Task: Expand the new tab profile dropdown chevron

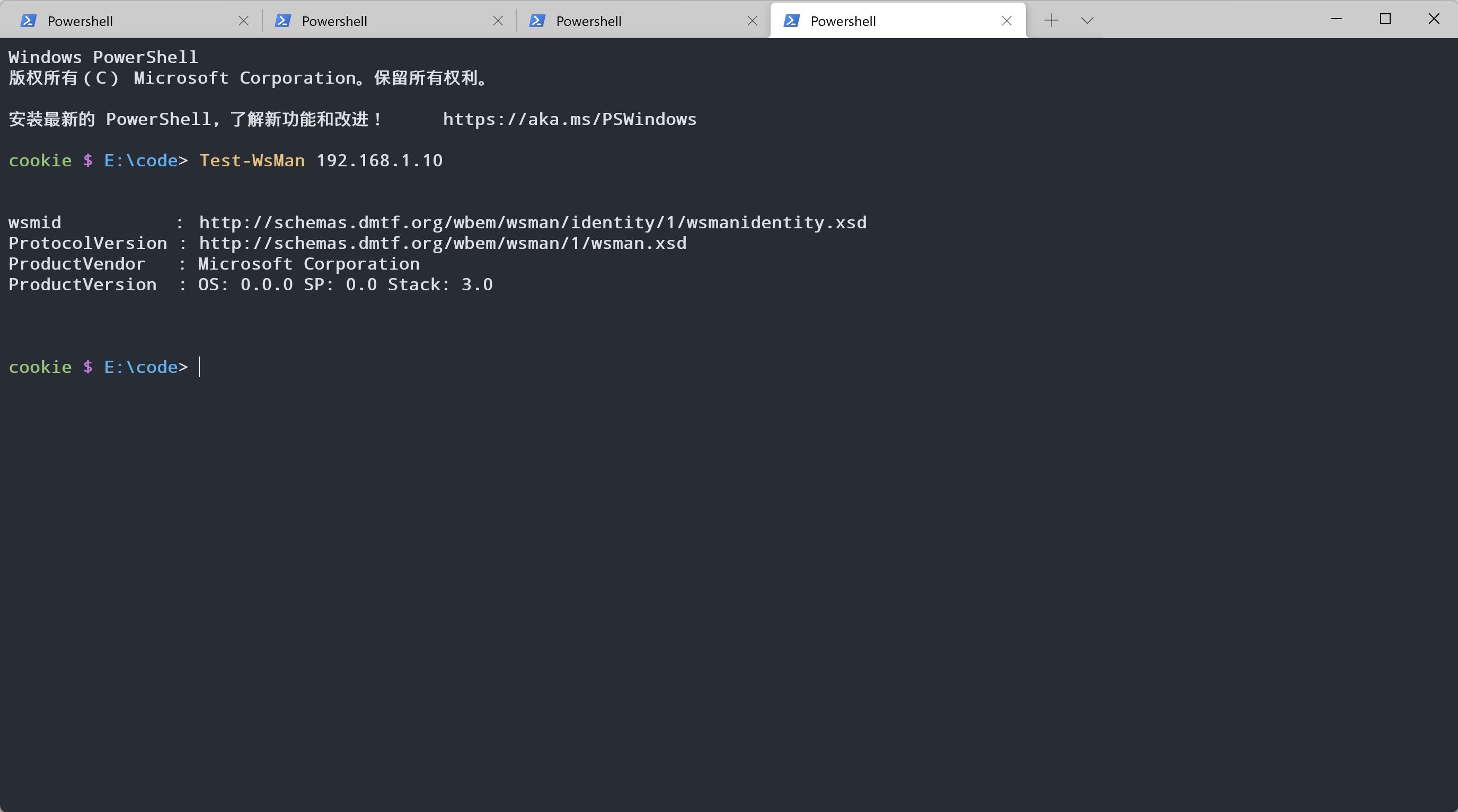Action: click(x=1086, y=21)
